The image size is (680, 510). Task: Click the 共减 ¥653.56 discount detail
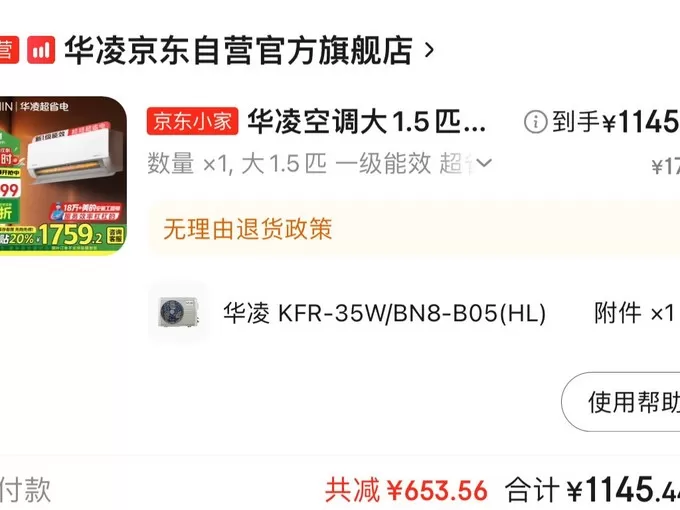click(x=406, y=490)
